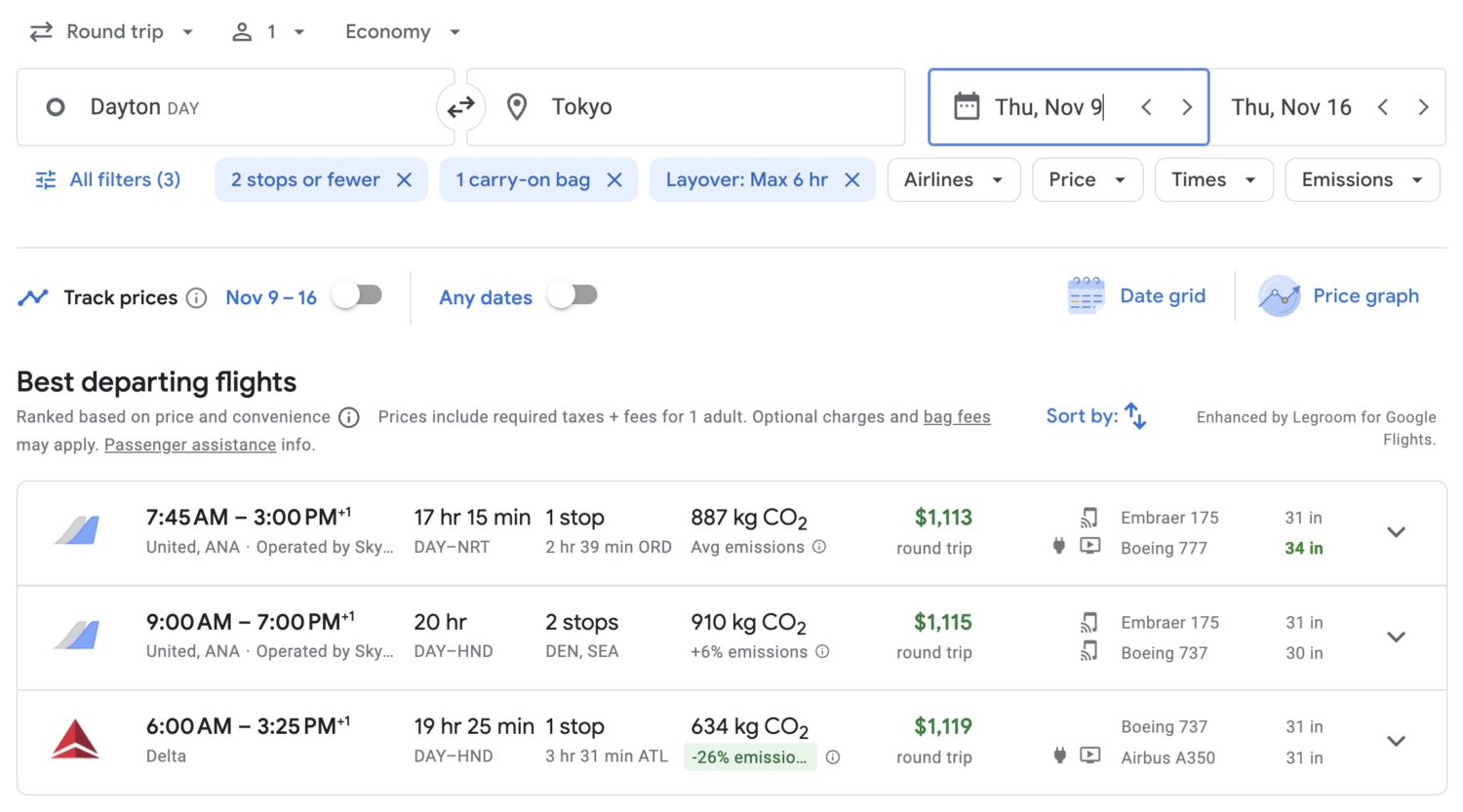Click the Delta airline logo
The width and height of the screenshot is (1463, 812).
(75, 740)
